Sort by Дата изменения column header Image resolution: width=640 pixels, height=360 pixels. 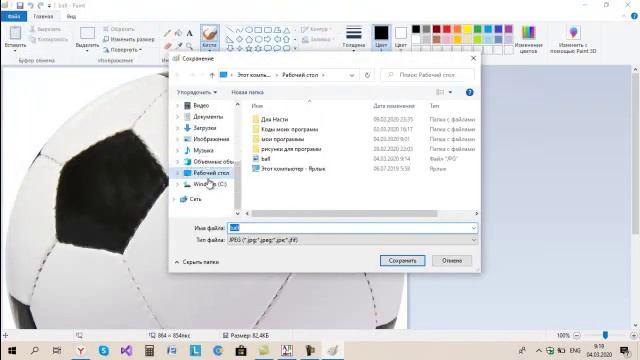(x=393, y=106)
